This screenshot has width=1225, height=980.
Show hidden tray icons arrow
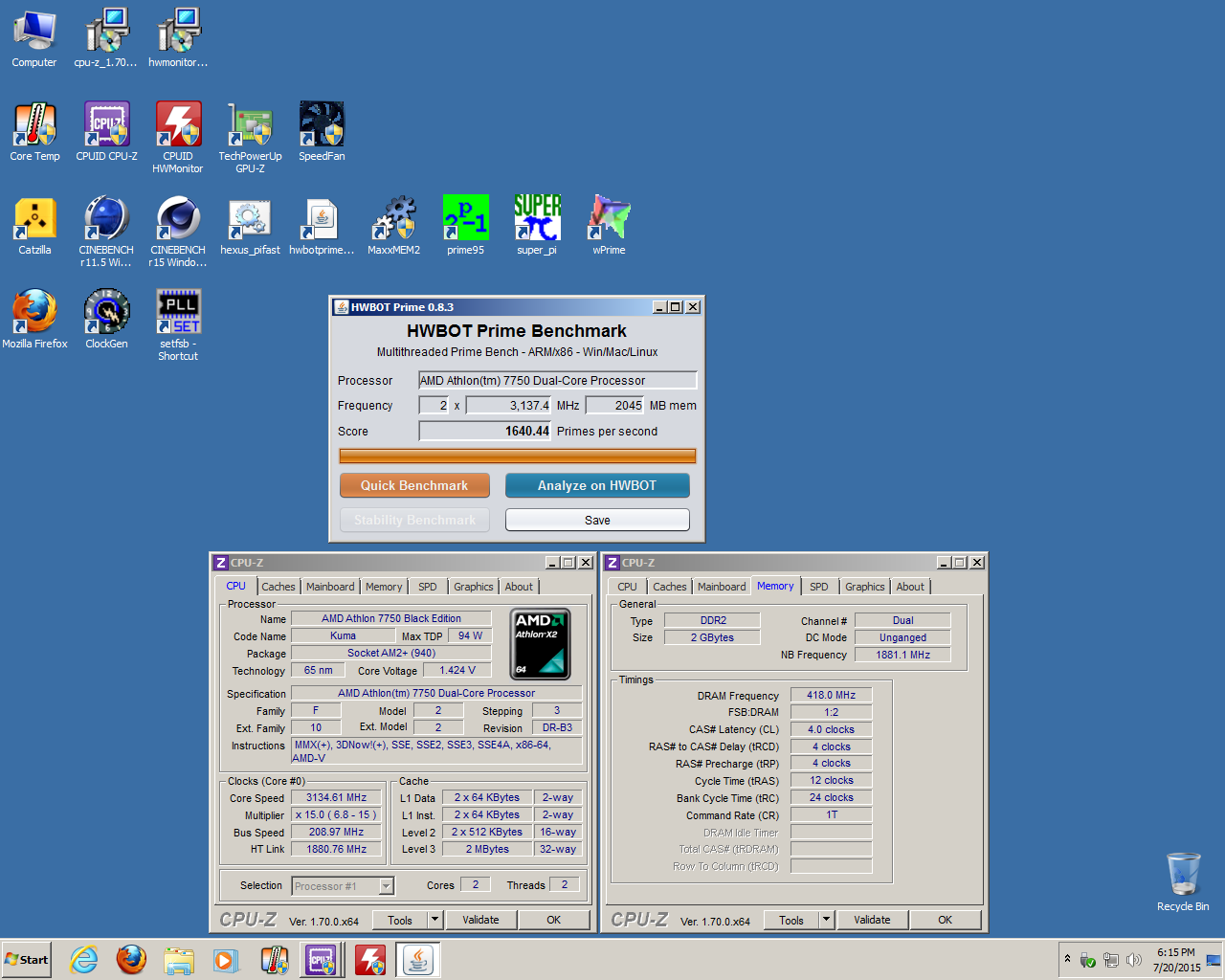coord(1067,959)
